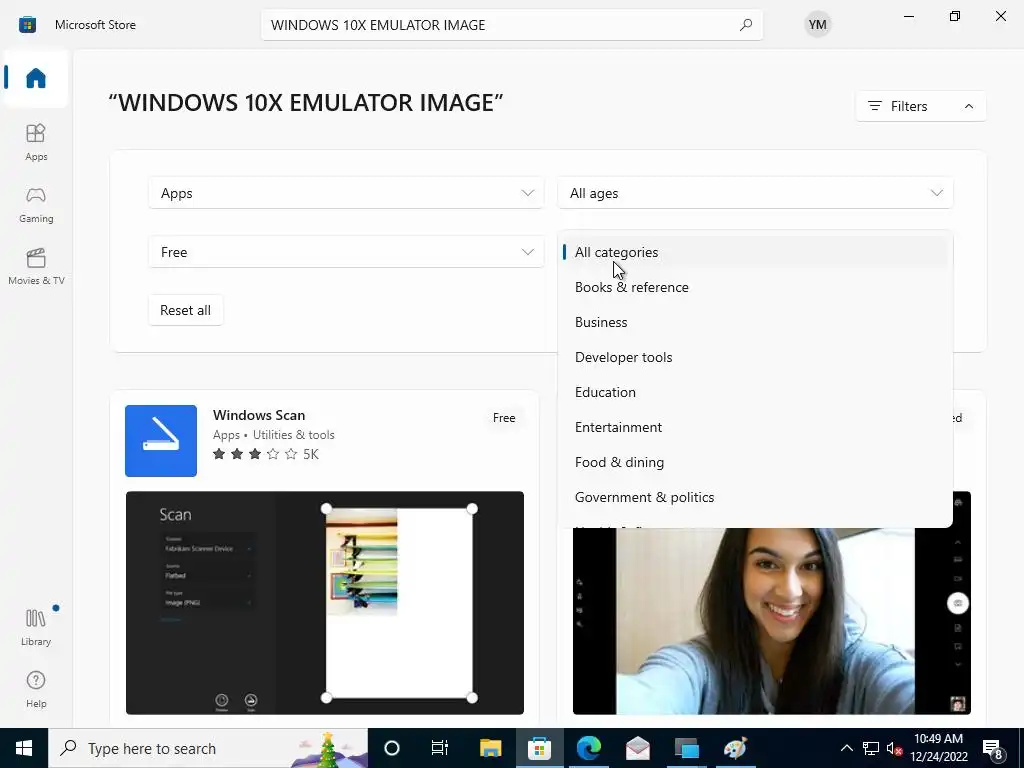Click the network status tray icon

(871, 748)
